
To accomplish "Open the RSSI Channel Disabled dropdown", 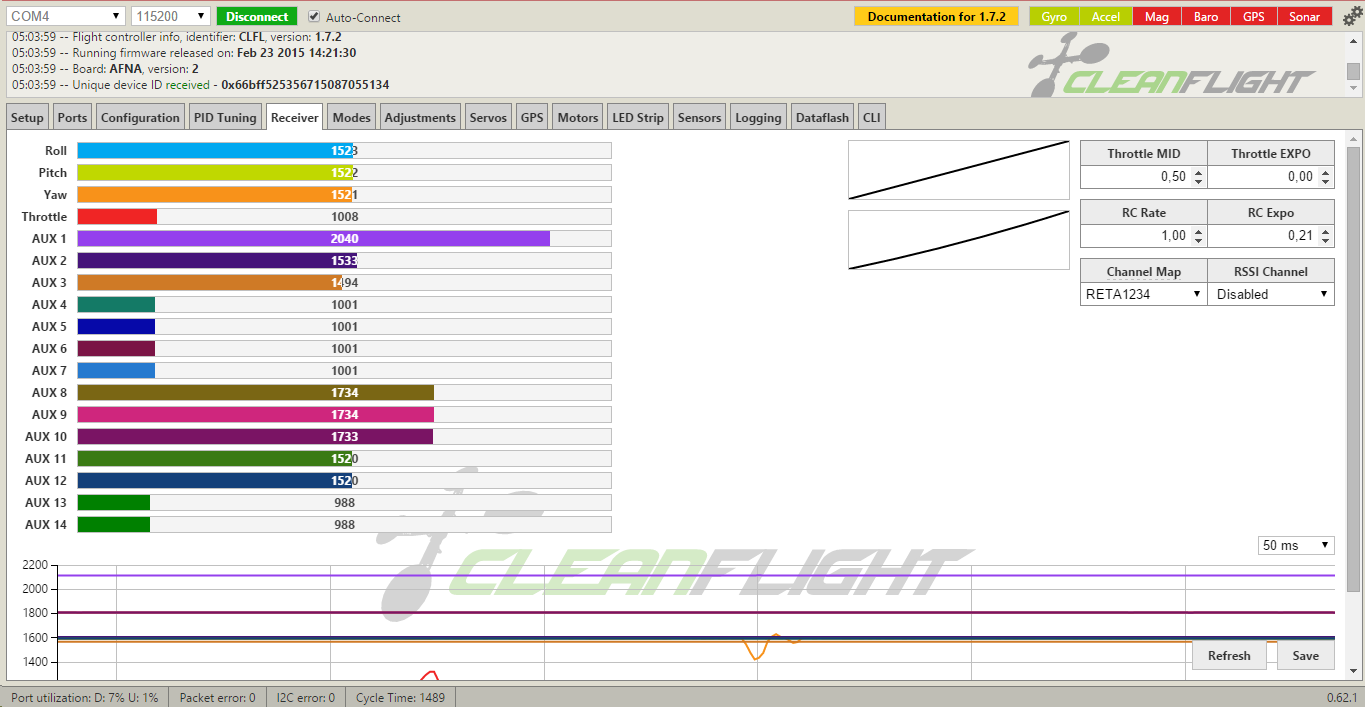I will pos(1270,294).
